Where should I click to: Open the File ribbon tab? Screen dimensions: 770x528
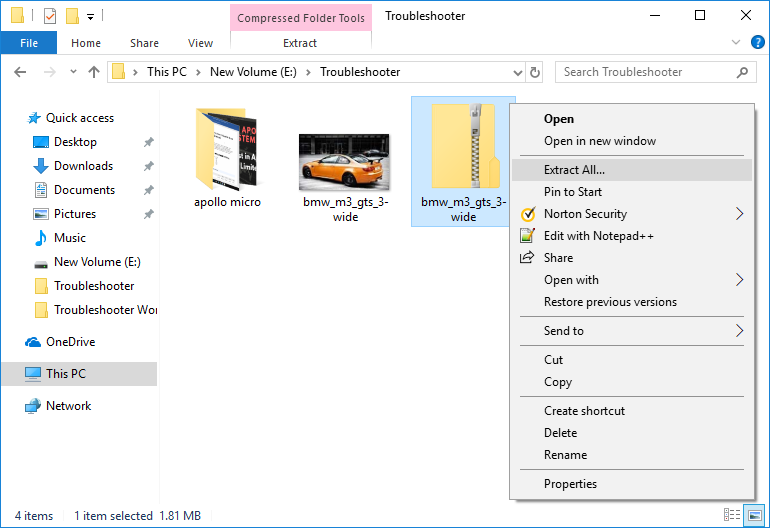(x=29, y=43)
